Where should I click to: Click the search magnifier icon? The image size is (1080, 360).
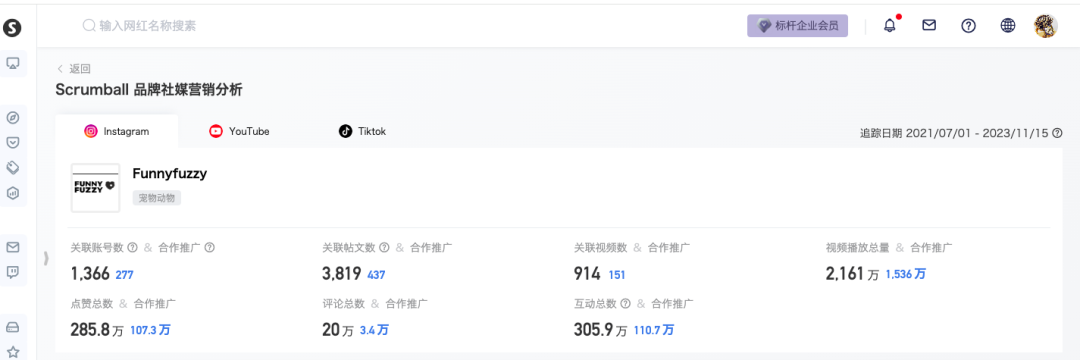[89, 25]
